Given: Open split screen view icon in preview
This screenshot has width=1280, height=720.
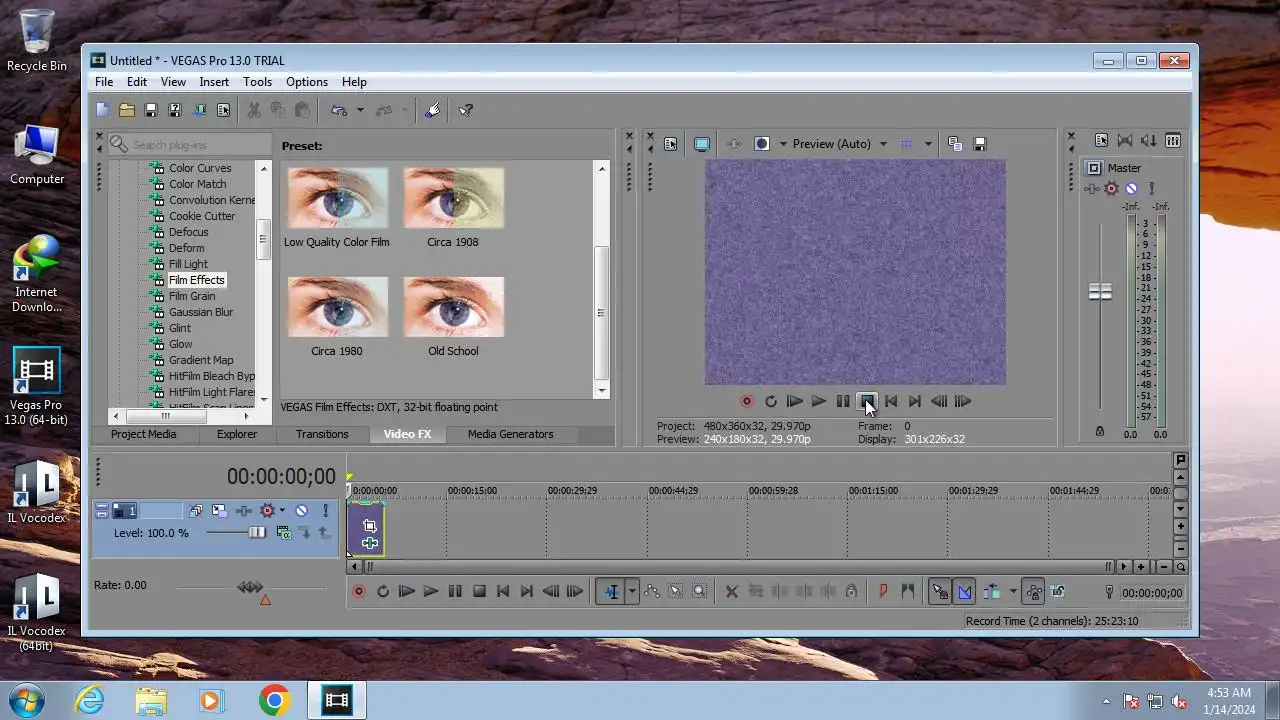Looking at the screenshot, I should point(762,144).
